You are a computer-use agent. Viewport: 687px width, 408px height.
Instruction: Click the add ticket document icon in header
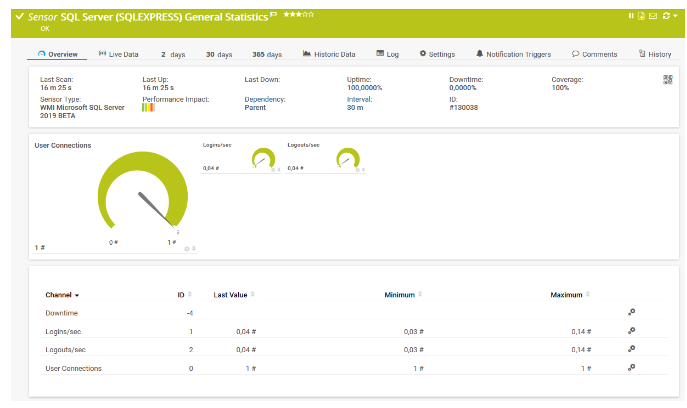point(641,16)
